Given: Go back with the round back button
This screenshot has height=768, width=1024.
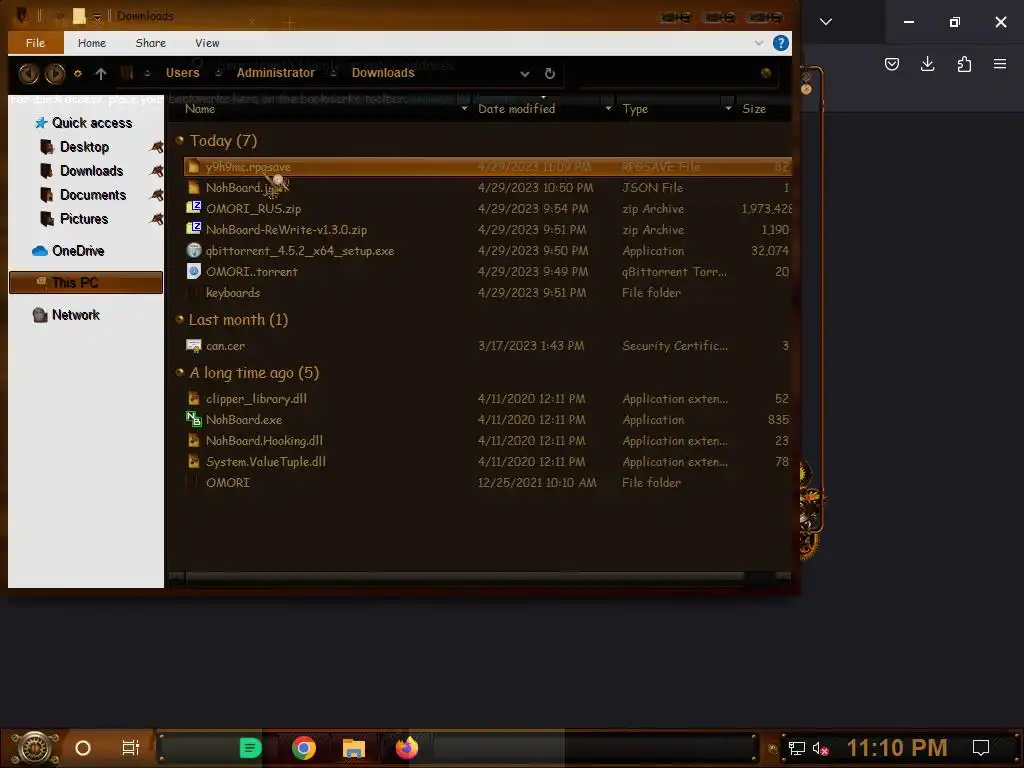Looking at the screenshot, I should click(28, 73).
